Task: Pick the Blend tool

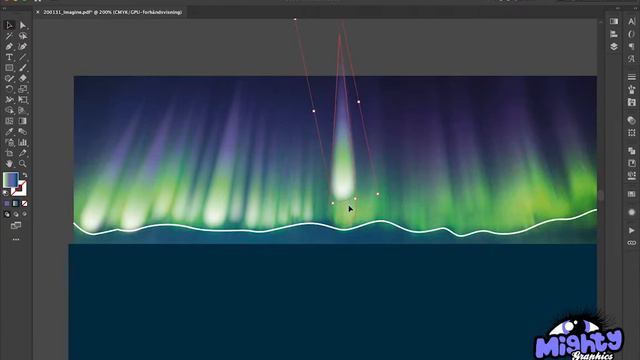Action: click(23, 131)
